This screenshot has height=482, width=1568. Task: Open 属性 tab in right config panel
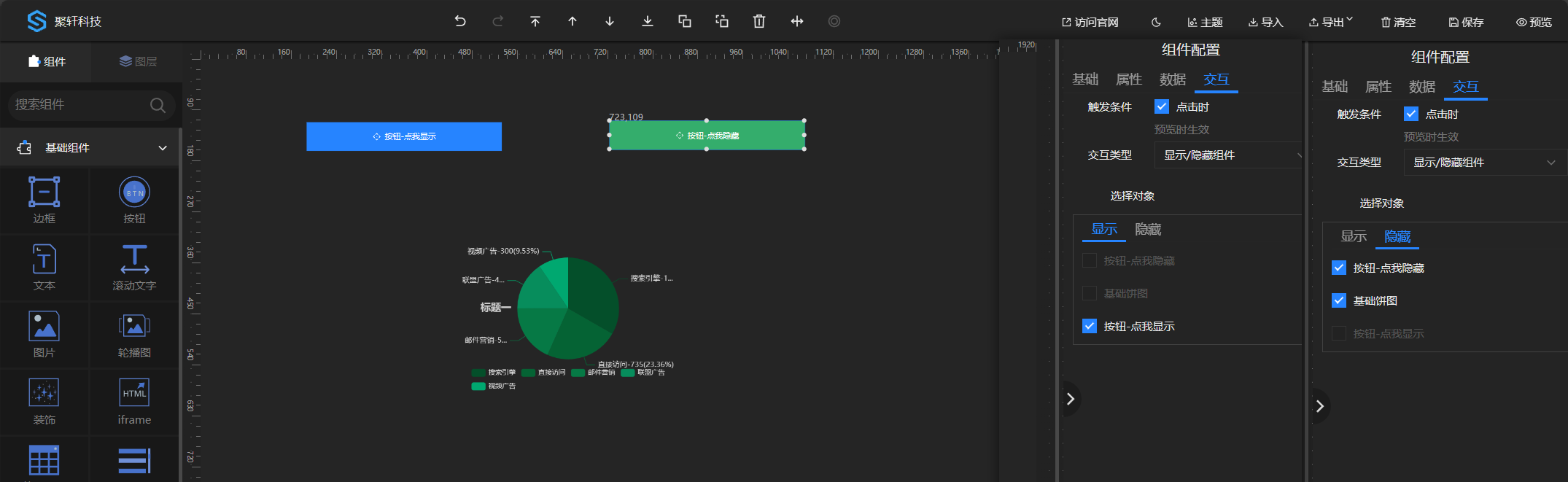click(1378, 87)
